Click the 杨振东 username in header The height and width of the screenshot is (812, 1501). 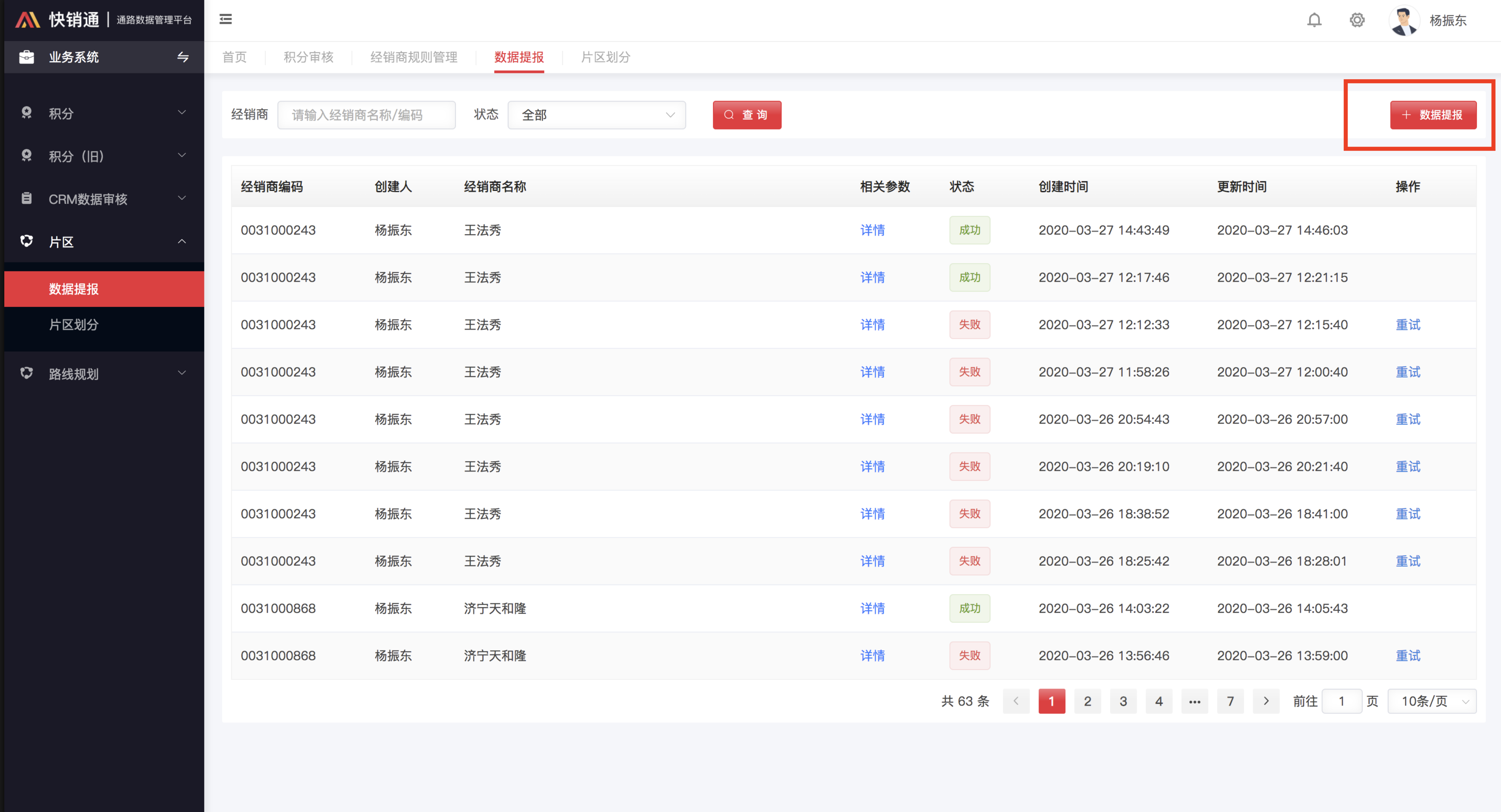coord(1447,20)
